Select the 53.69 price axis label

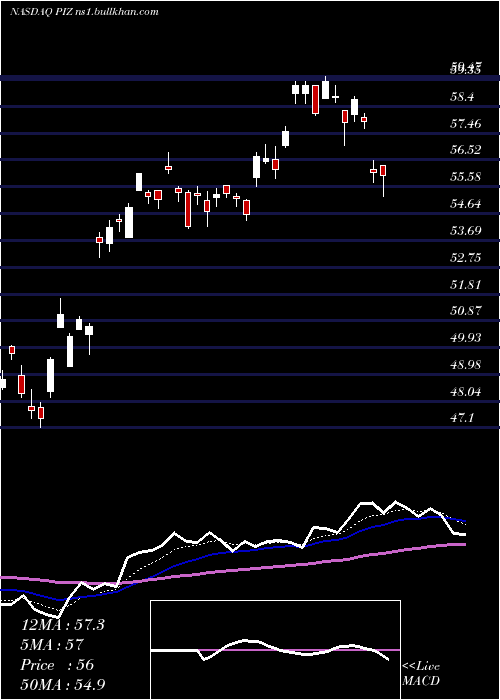[466, 231]
